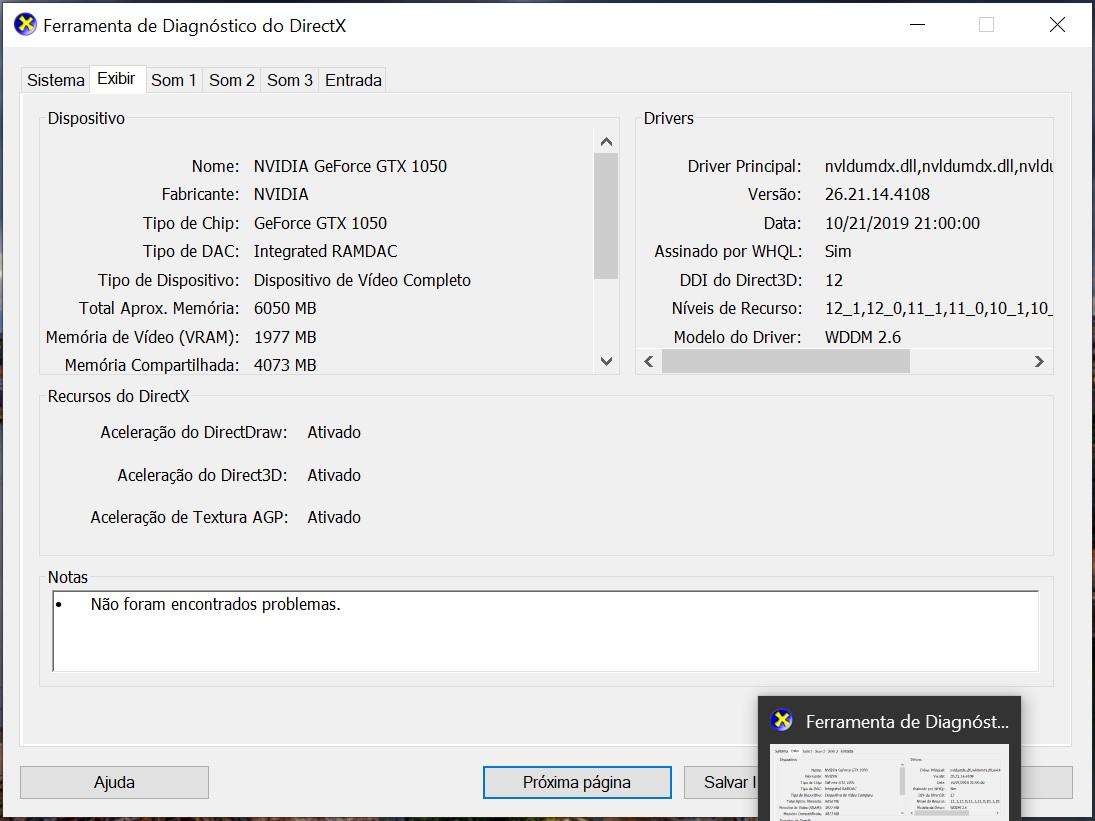Image resolution: width=1095 pixels, height=821 pixels.
Task: Click the Dispositivo vertical scrollbar thumb
Action: click(606, 216)
